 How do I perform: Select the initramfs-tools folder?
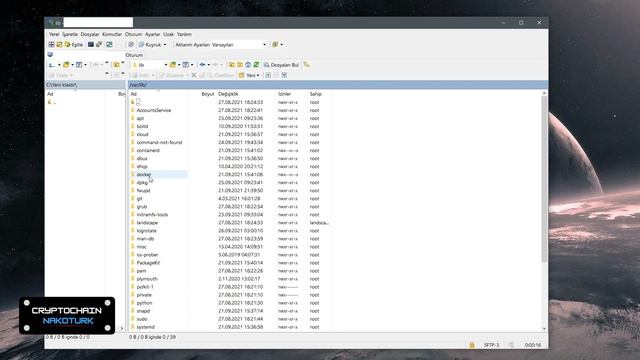152,215
